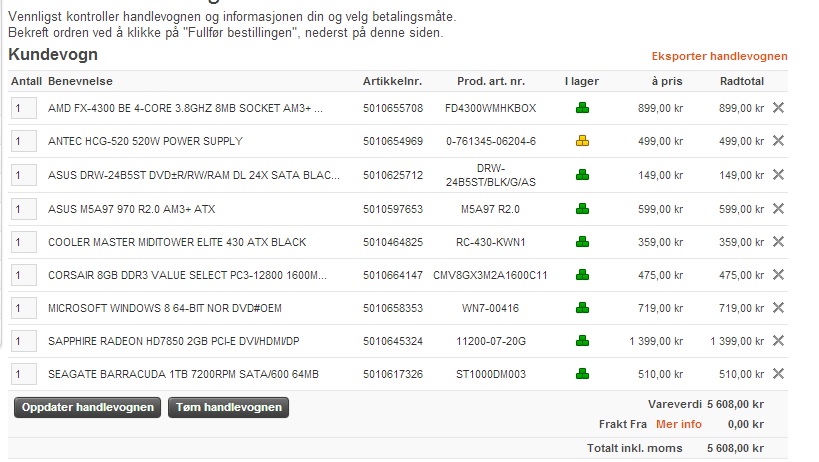This screenshot has width=819, height=462.
Task: Click stock icon for SAPPHIRE RADEON
Action: (x=582, y=341)
